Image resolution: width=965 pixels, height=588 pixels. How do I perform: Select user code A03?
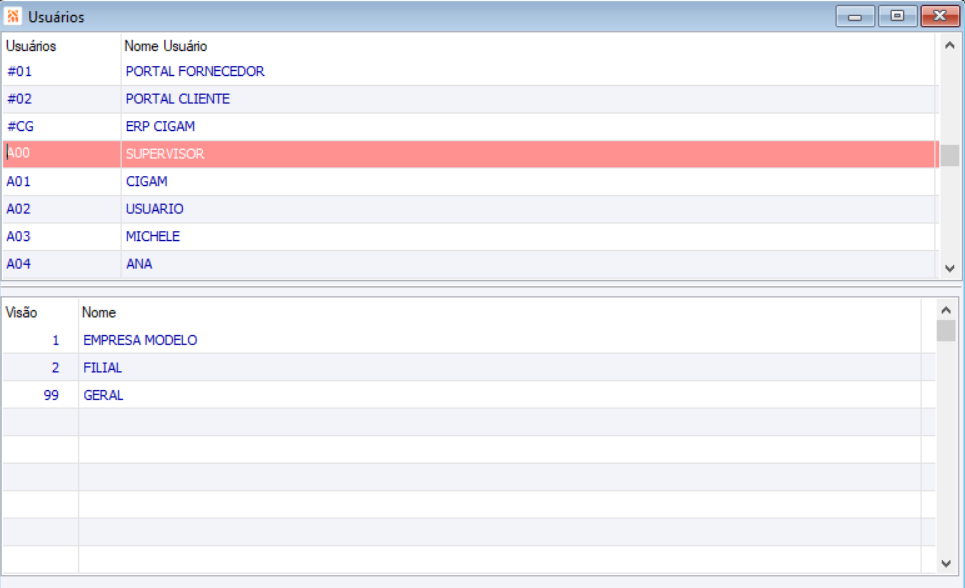pos(18,236)
